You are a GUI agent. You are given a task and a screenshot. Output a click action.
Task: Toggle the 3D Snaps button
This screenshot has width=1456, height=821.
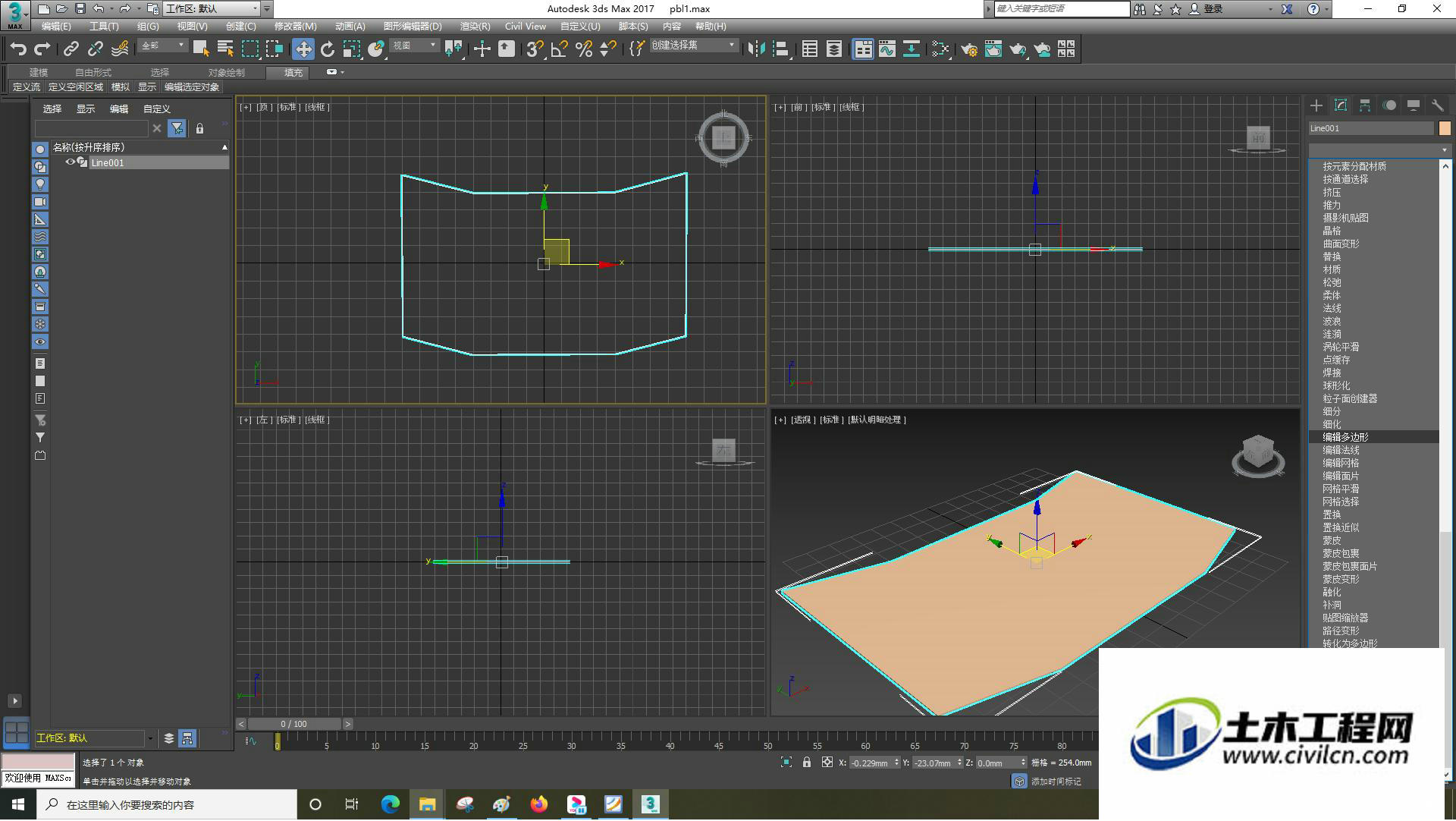pos(535,49)
